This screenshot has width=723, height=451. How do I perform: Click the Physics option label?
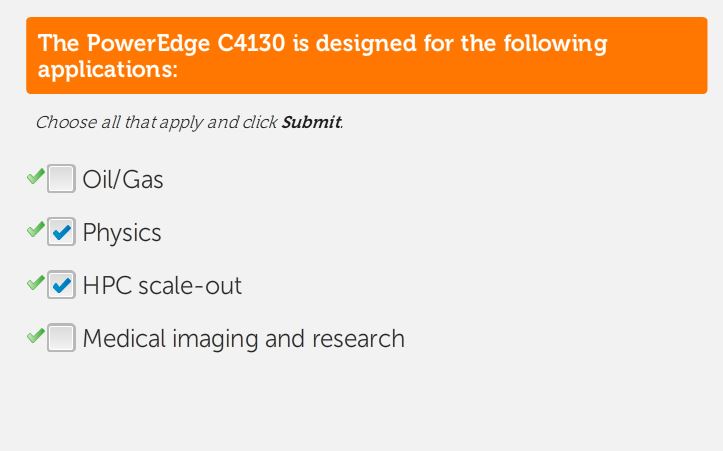coord(122,233)
